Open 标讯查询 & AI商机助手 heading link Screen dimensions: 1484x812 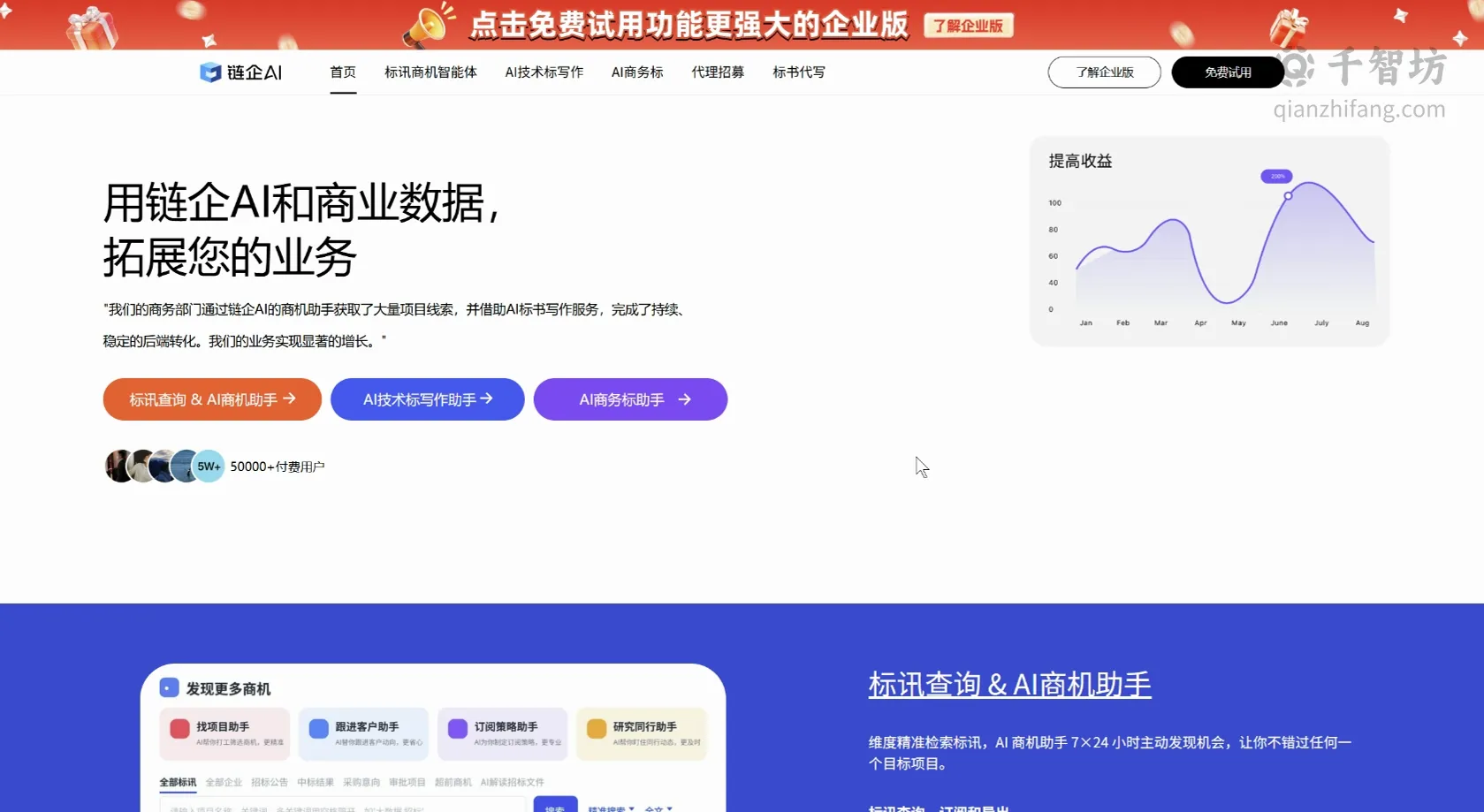tap(1009, 685)
